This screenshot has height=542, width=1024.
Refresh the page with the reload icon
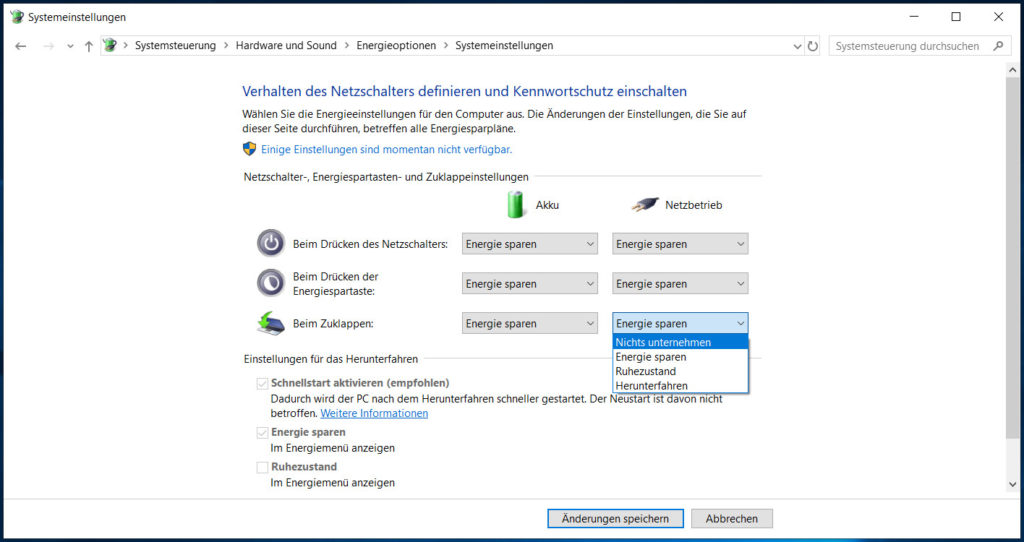(812, 46)
